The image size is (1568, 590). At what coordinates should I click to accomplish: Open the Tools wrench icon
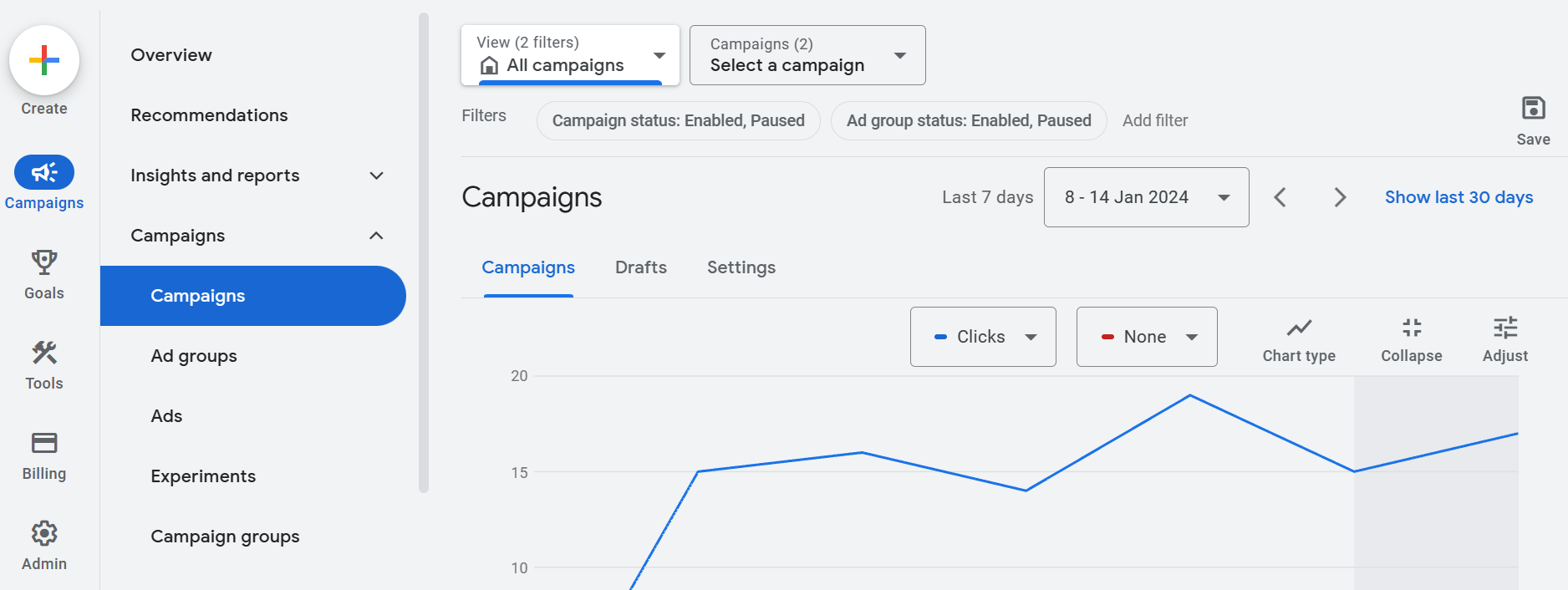[44, 353]
